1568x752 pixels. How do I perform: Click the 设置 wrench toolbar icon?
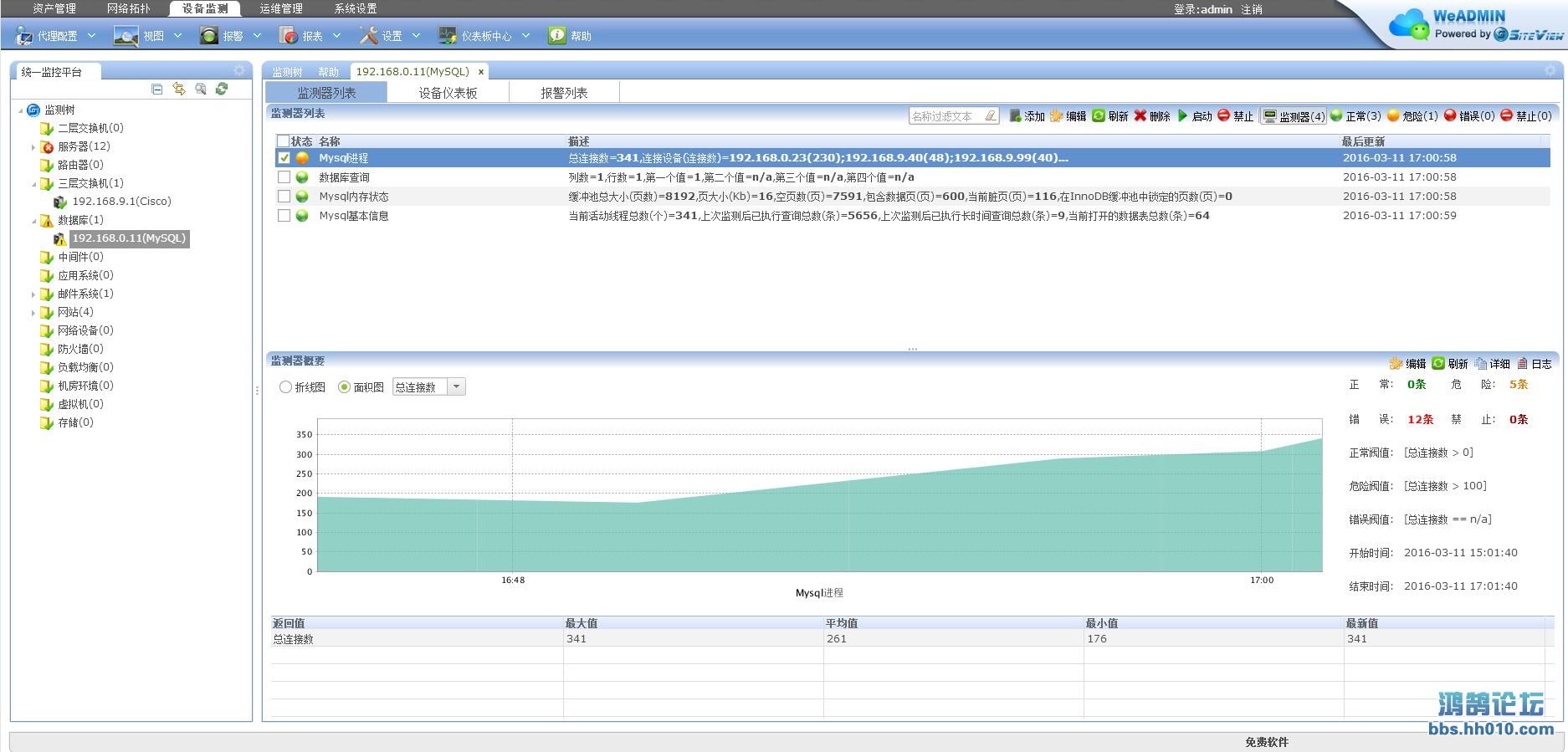368,35
